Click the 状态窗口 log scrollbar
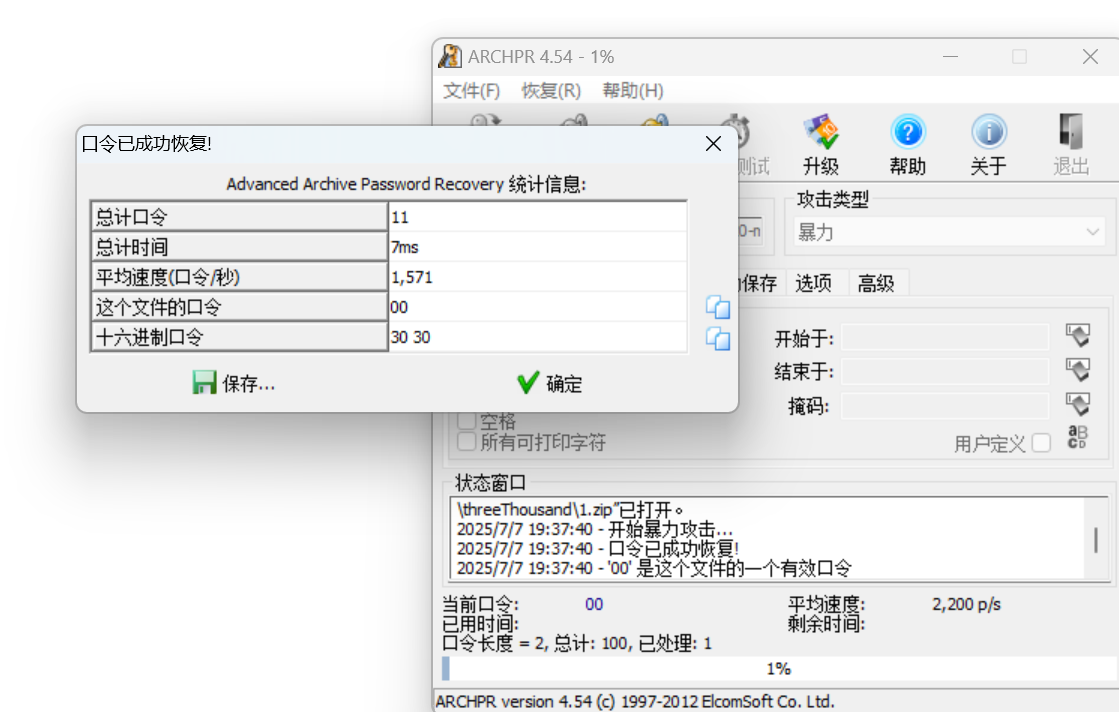 tap(1095, 539)
